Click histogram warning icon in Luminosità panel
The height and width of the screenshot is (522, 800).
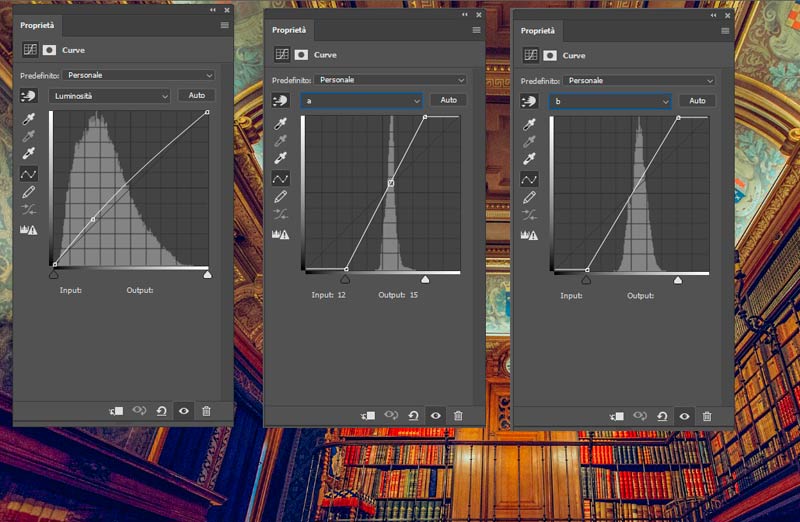click(x=29, y=230)
